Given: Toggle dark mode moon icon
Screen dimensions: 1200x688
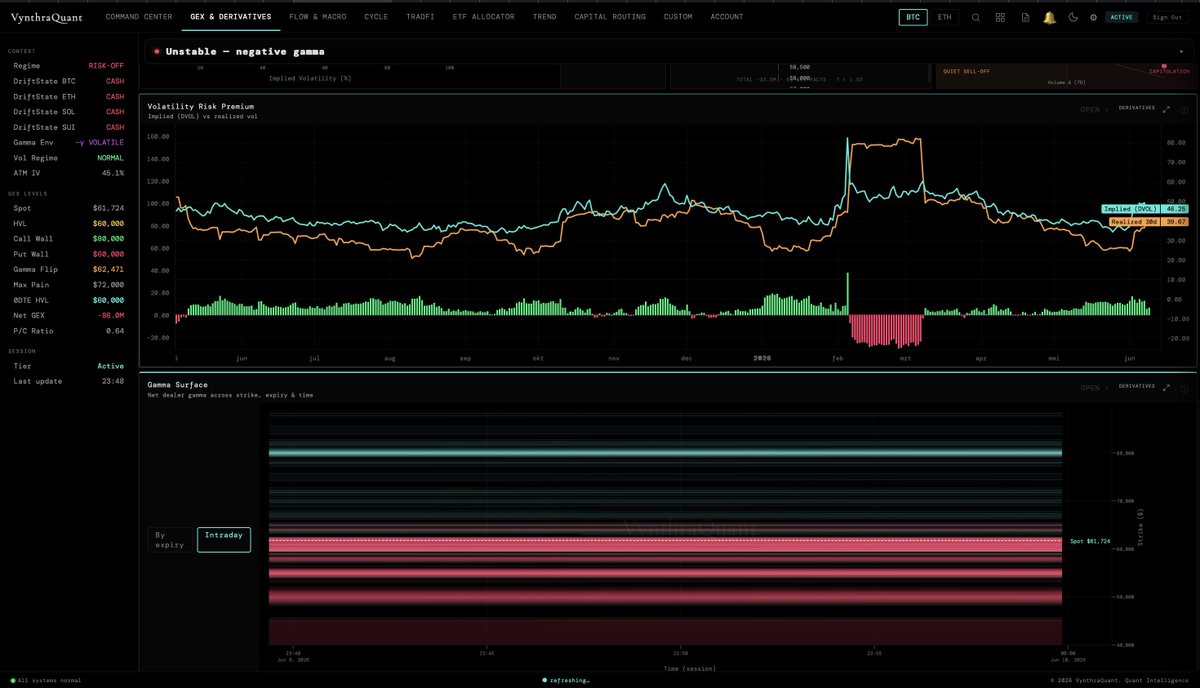Looking at the screenshot, I should (x=1073, y=17).
